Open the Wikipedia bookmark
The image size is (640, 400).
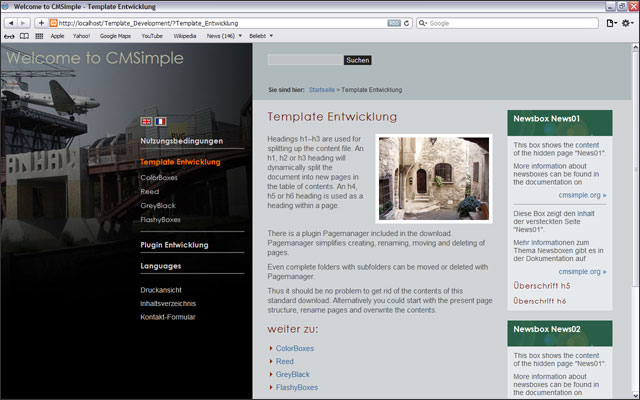coord(184,36)
